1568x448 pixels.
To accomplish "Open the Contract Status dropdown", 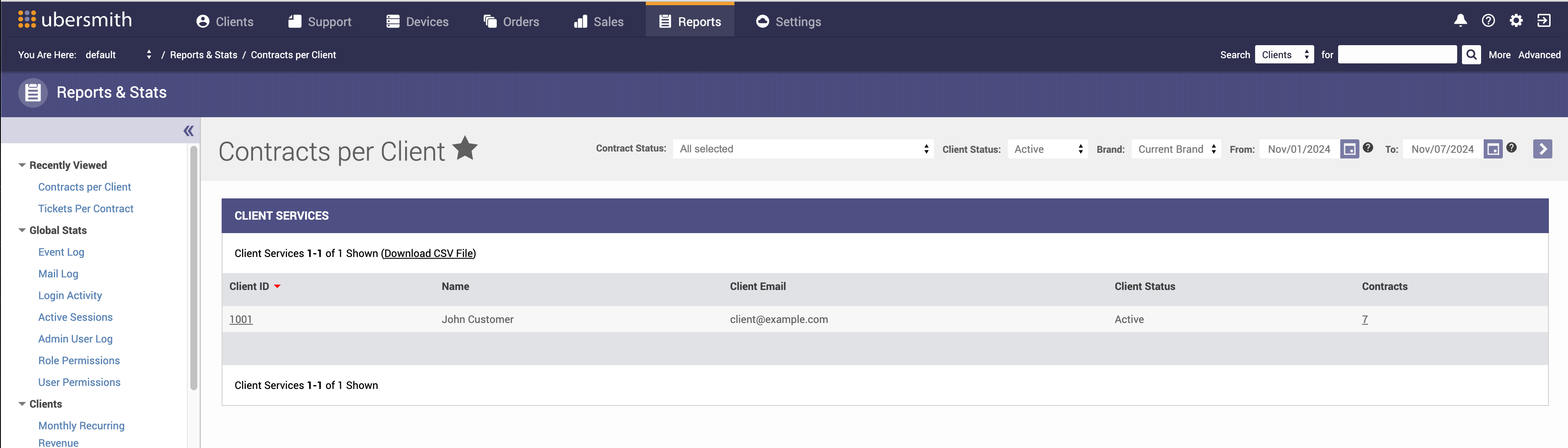I will [802, 149].
